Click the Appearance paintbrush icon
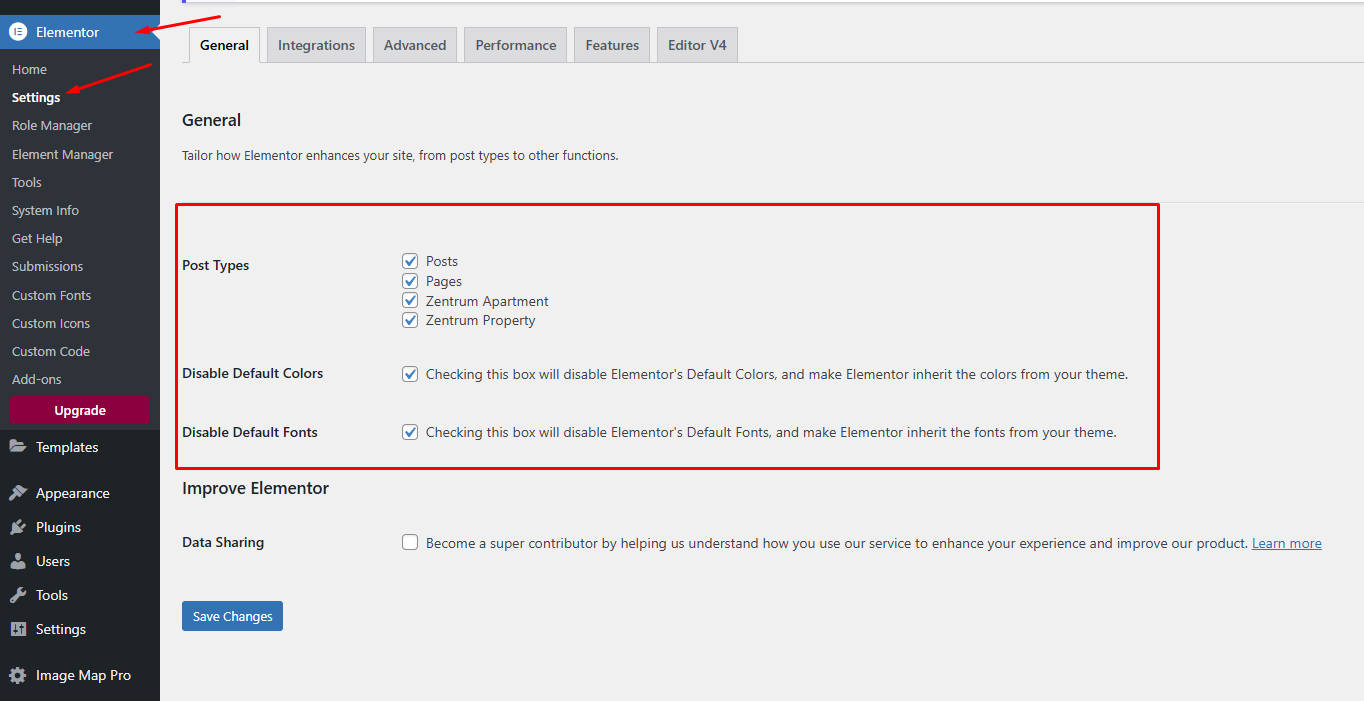The width and height of the screenshot is (1364, 701). click(18, 493)
